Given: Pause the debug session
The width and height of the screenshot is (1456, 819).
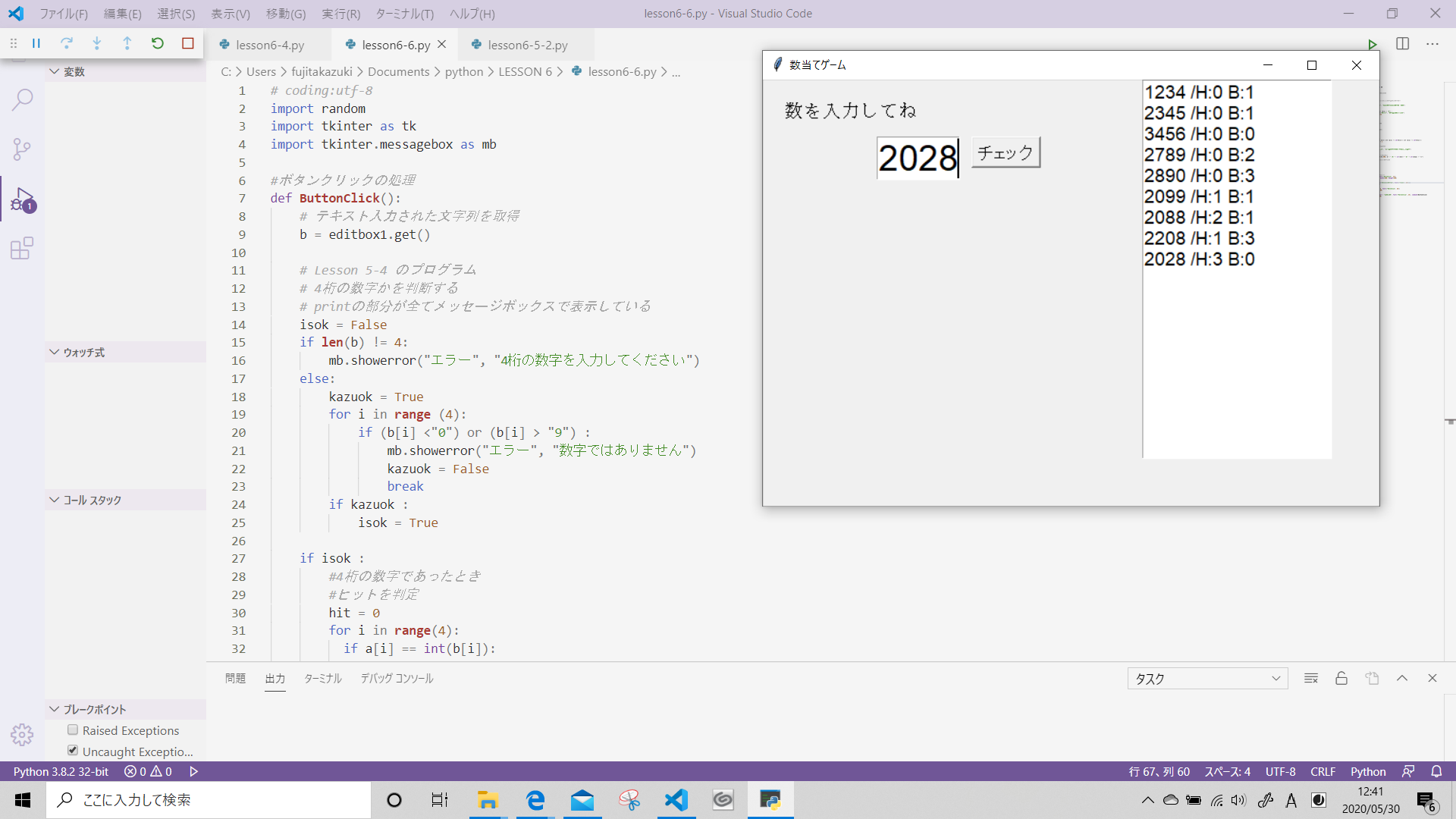Looking at the screenshot, I should click(x=36, y=43).
